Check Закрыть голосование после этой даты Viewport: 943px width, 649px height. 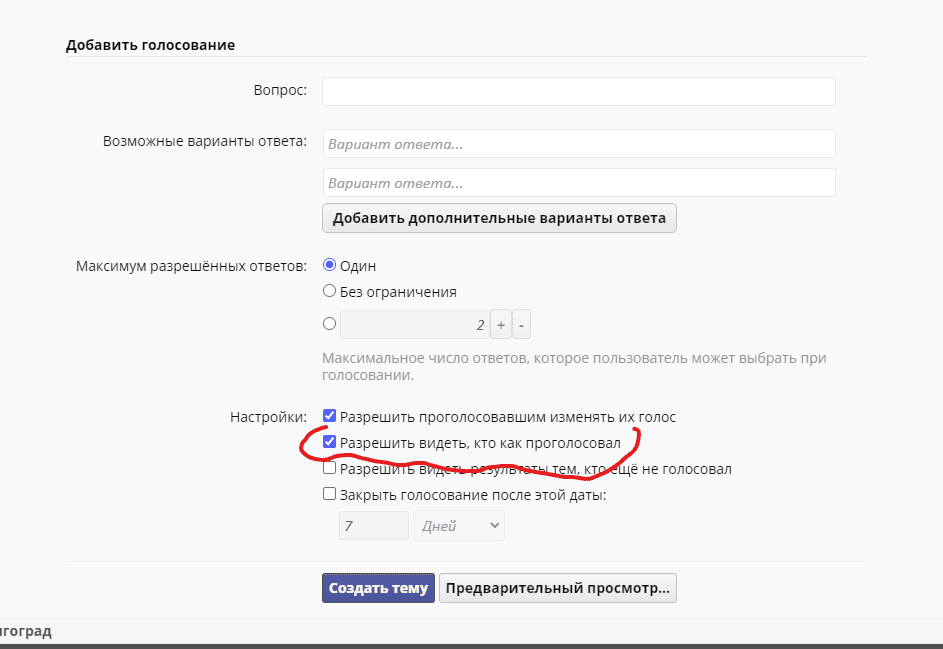(x=329, y=494)
